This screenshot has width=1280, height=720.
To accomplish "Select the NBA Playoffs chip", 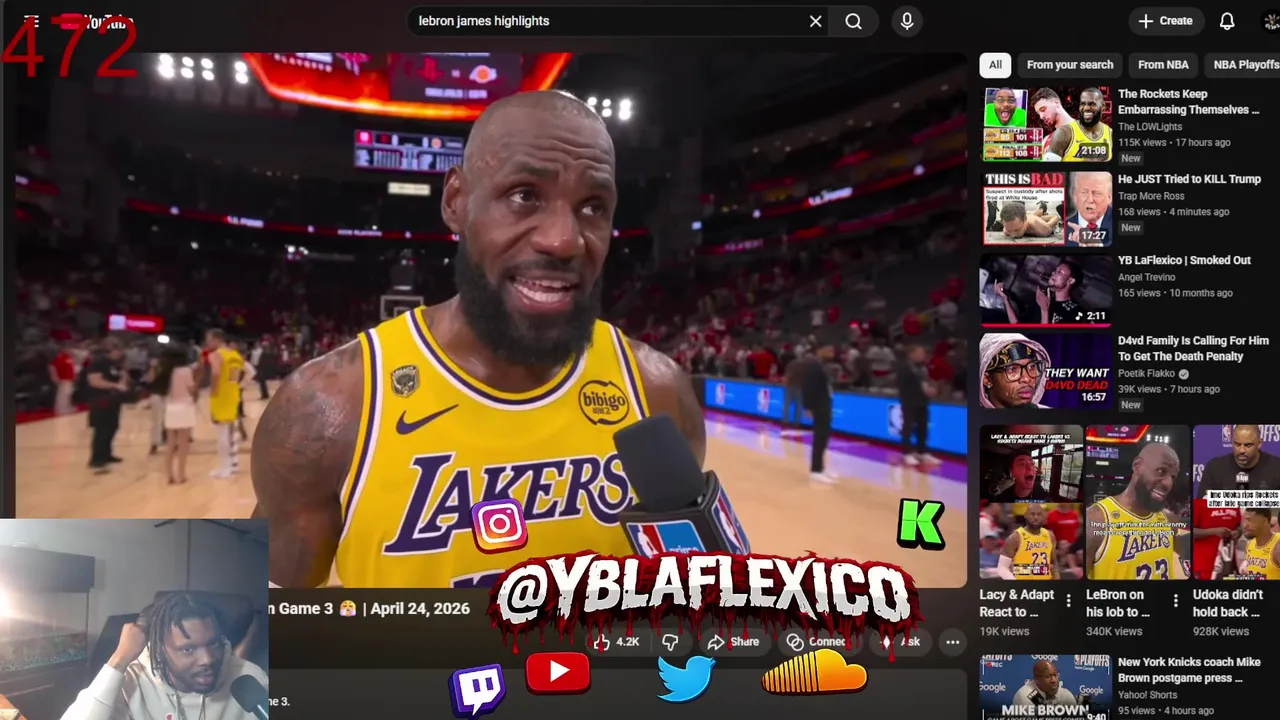I will pos(1245,65).
